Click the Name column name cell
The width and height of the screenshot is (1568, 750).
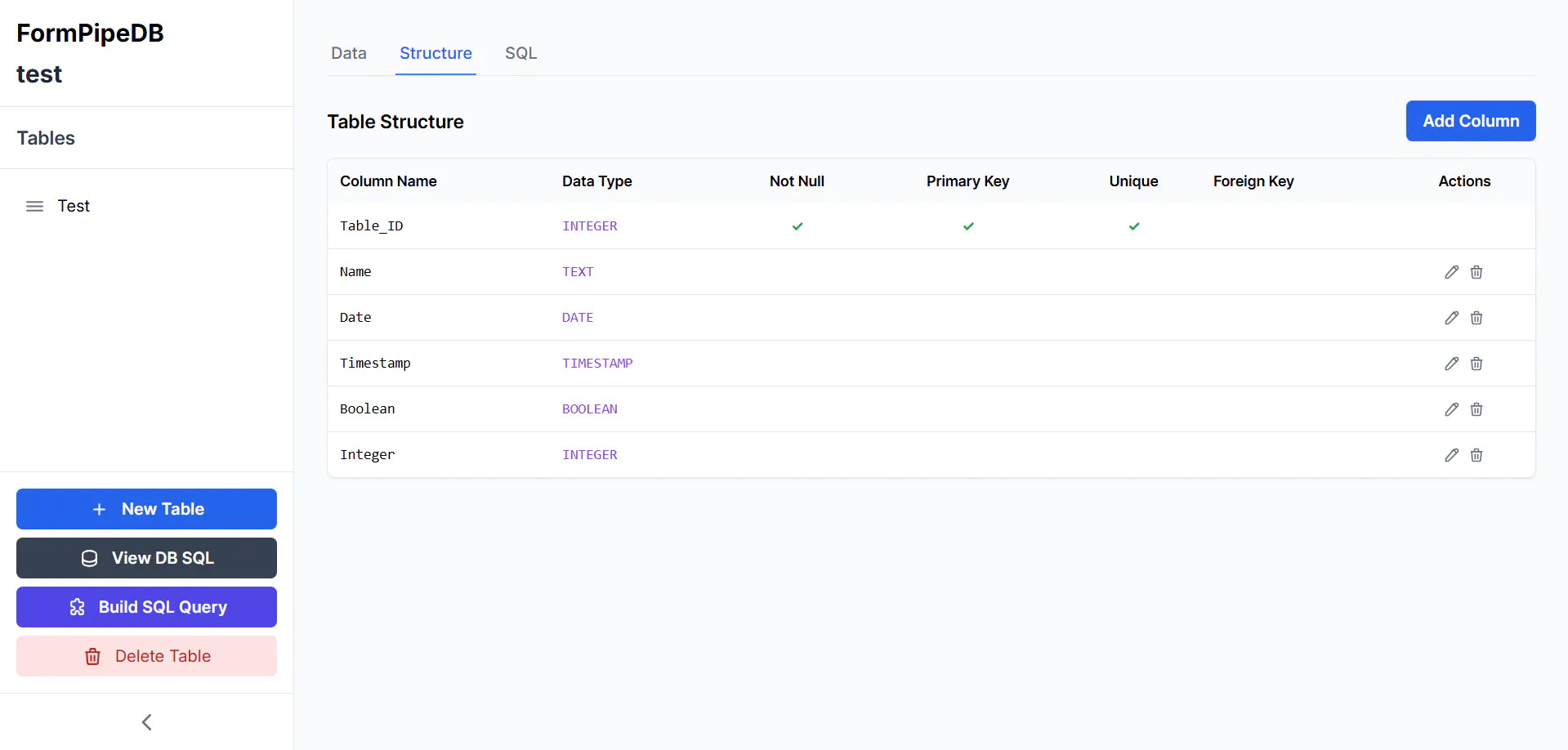(355, 272)
